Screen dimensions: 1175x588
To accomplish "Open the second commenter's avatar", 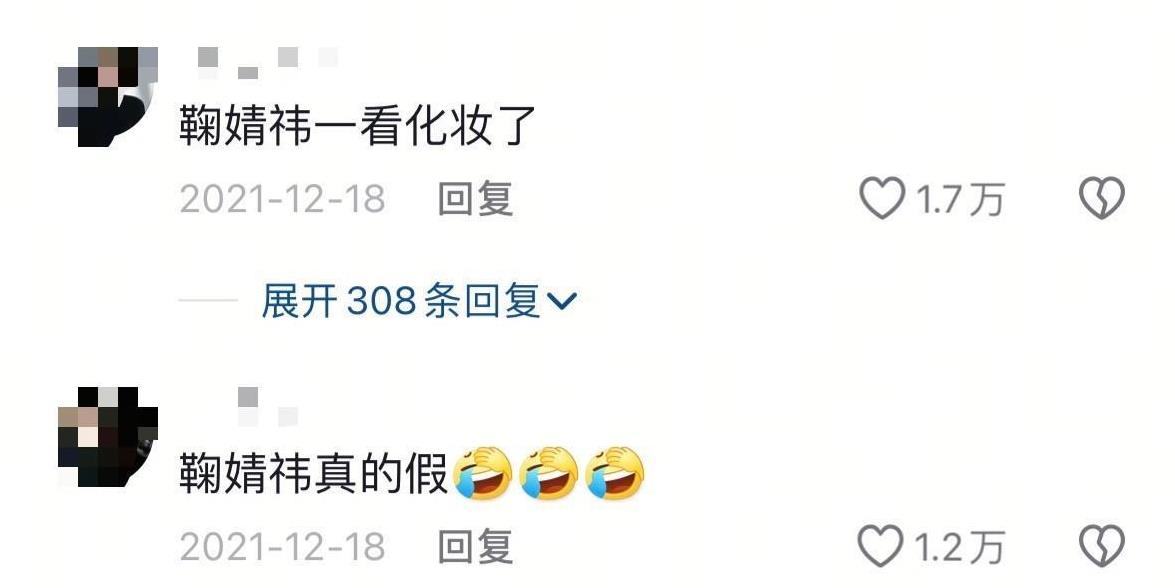I will [108, 437].
